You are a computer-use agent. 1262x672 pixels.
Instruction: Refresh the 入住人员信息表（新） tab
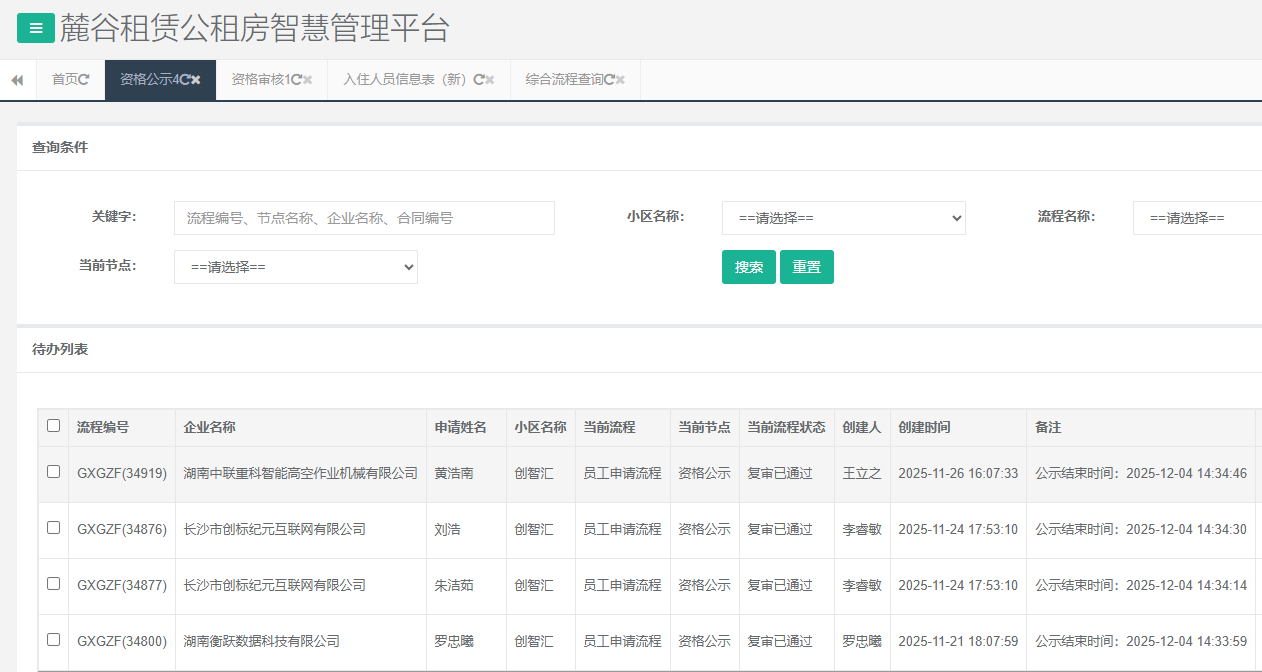tap(477, 80)
